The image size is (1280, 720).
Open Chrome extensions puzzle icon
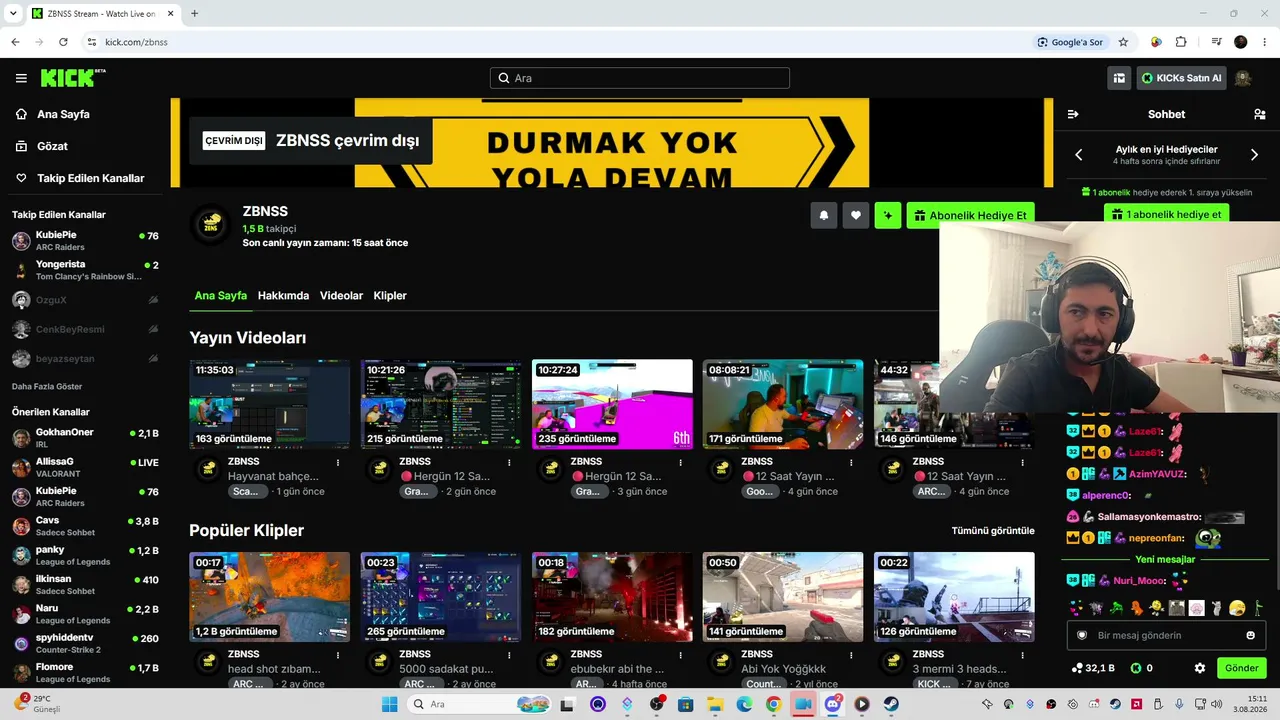pyautogui.click(x=1181, y=42)
